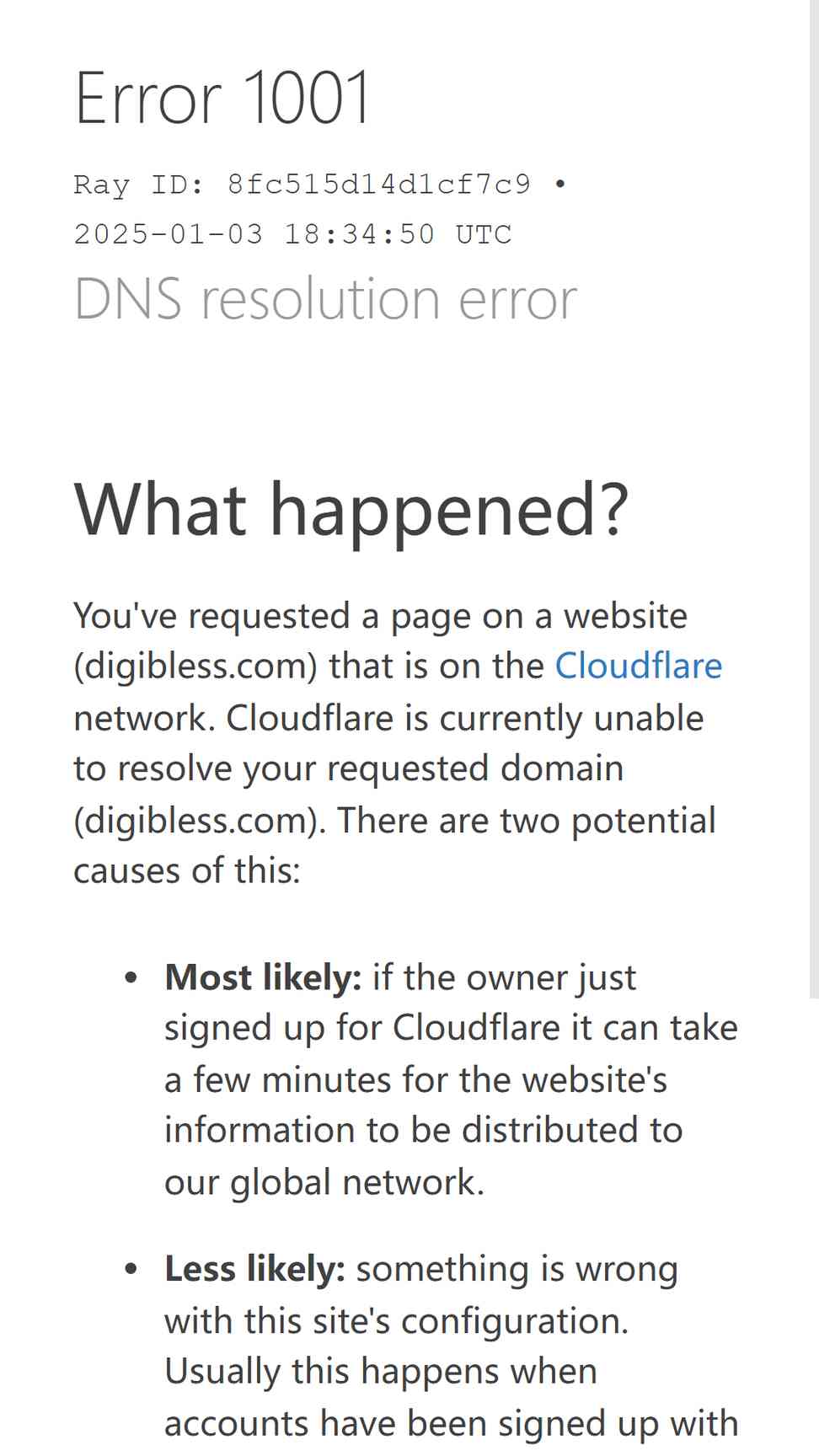Click the vertical scrollbar thumb
This screenshot has height=1456, width=819.
click(x=814, y=499)
